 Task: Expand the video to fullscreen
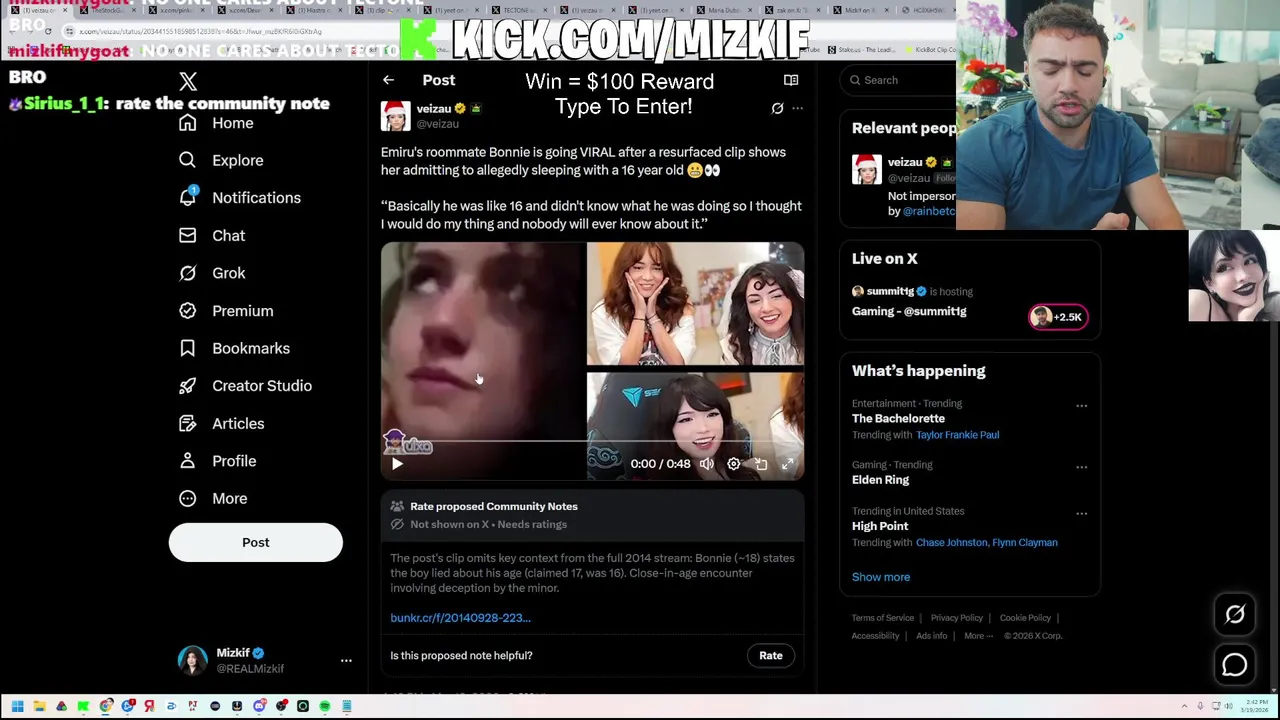point(788,464)
